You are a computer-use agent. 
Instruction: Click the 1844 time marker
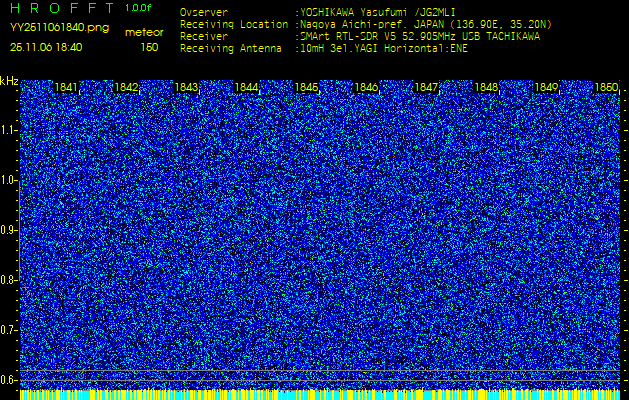pyautogui.click(x=246, y=87)
